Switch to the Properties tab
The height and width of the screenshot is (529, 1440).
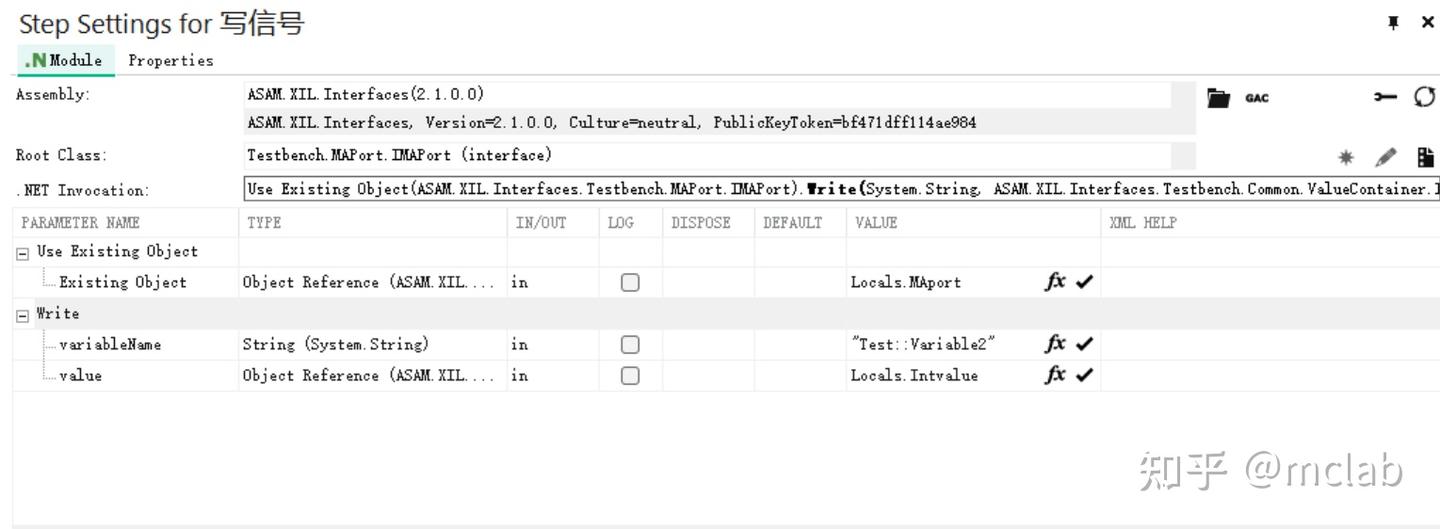(x=171, y=60)
